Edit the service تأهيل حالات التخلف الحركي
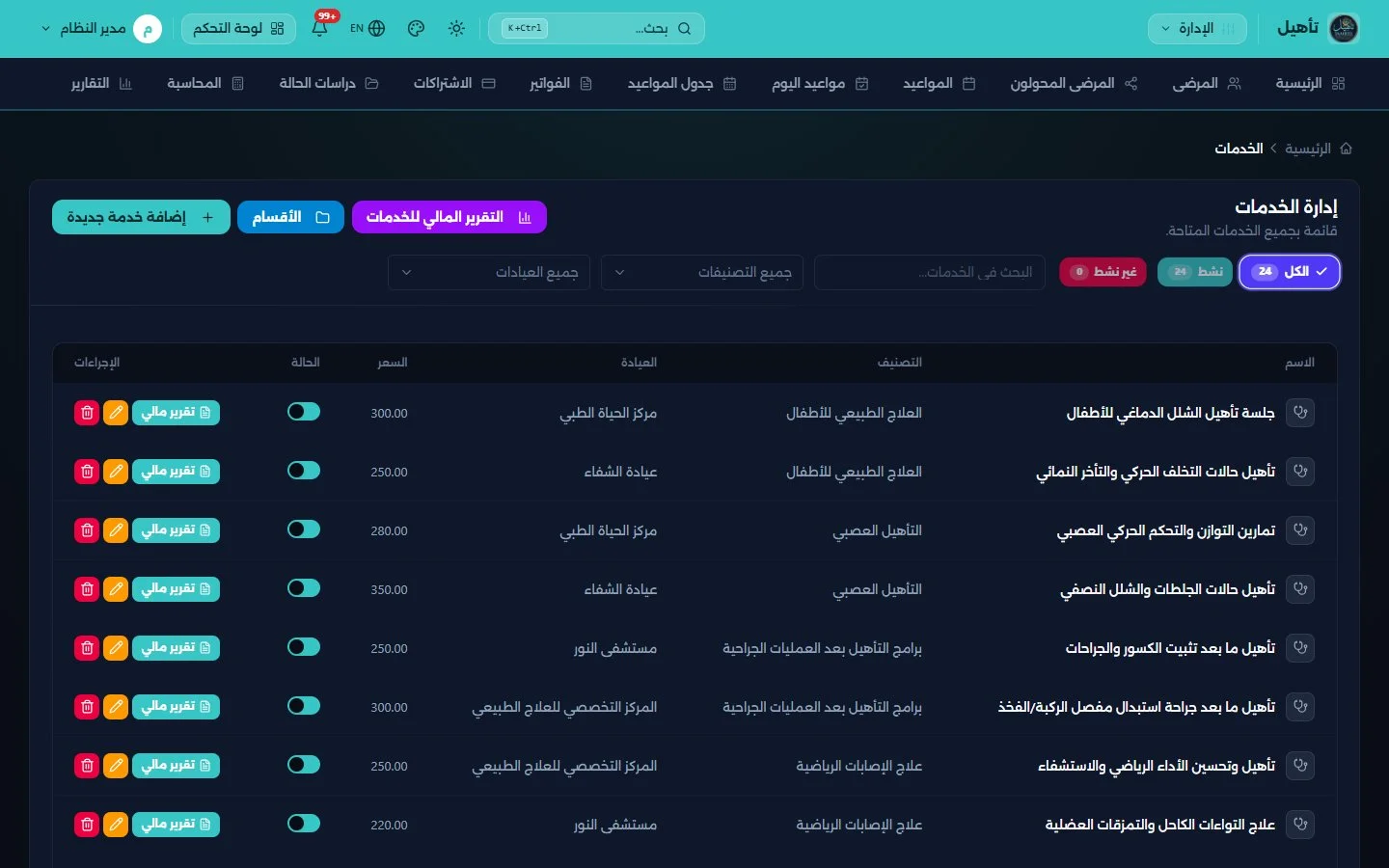The width and height of the screenshot is (1389, 868). pyautogui.click(x=116, y=472)
